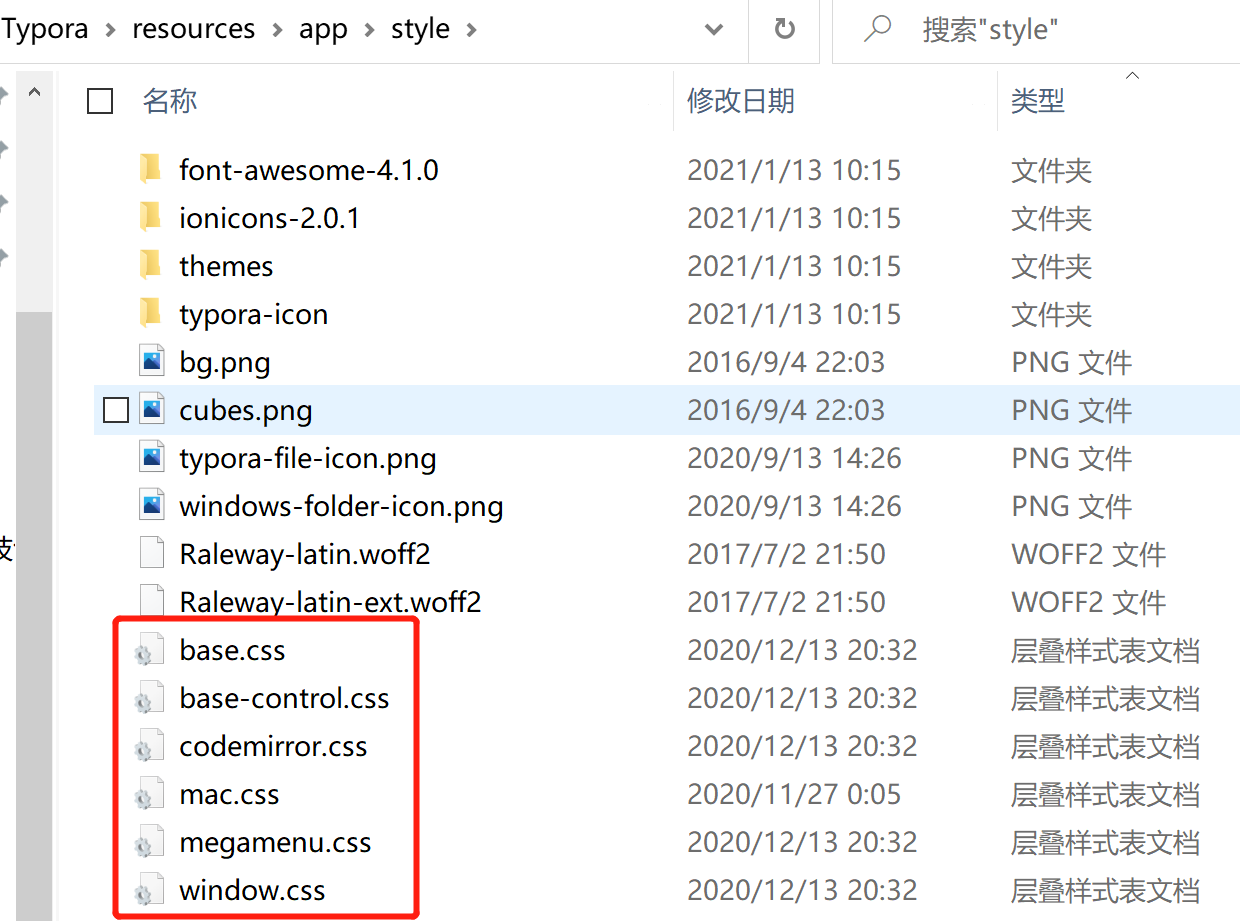Click the Raleway-latin.woff2 file icon

151,553
